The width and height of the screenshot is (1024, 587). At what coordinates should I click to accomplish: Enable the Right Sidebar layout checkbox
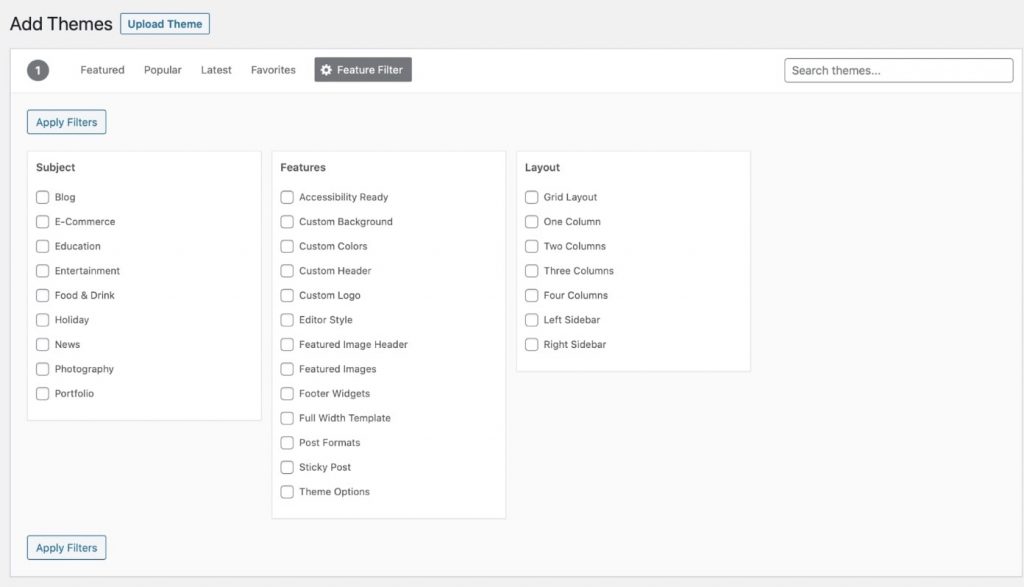pyautogui.click(x=531, y=344)
